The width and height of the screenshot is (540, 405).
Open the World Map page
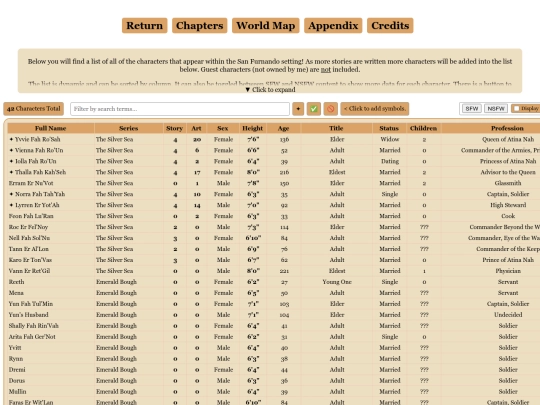pos(266,25)
